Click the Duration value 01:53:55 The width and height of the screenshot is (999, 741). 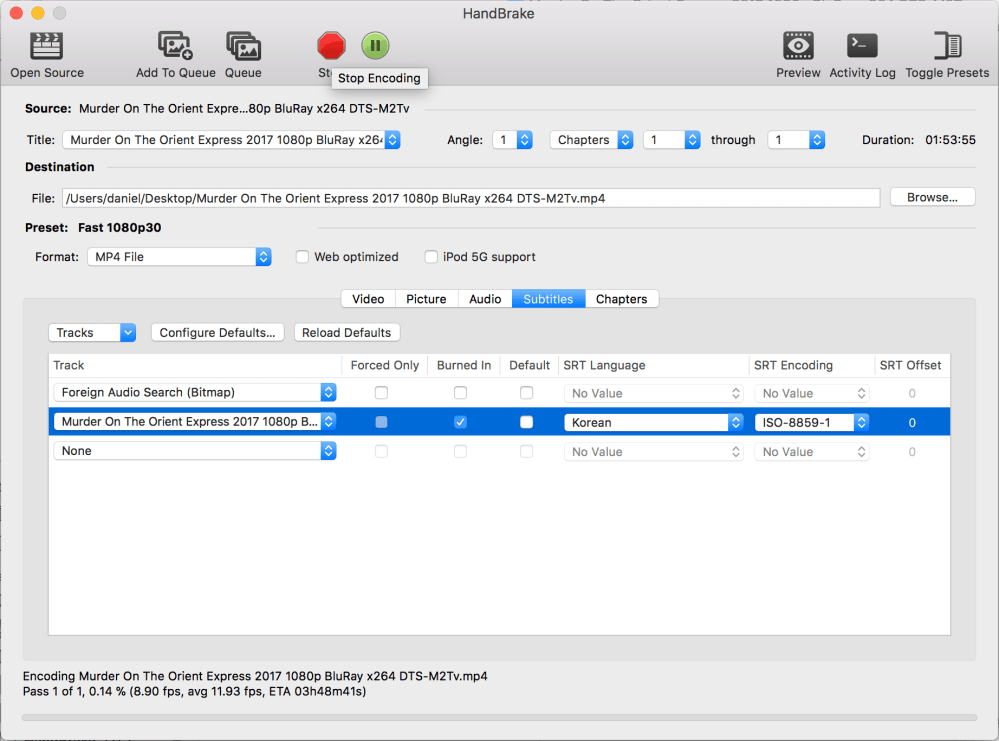click(x=950, y=140)
